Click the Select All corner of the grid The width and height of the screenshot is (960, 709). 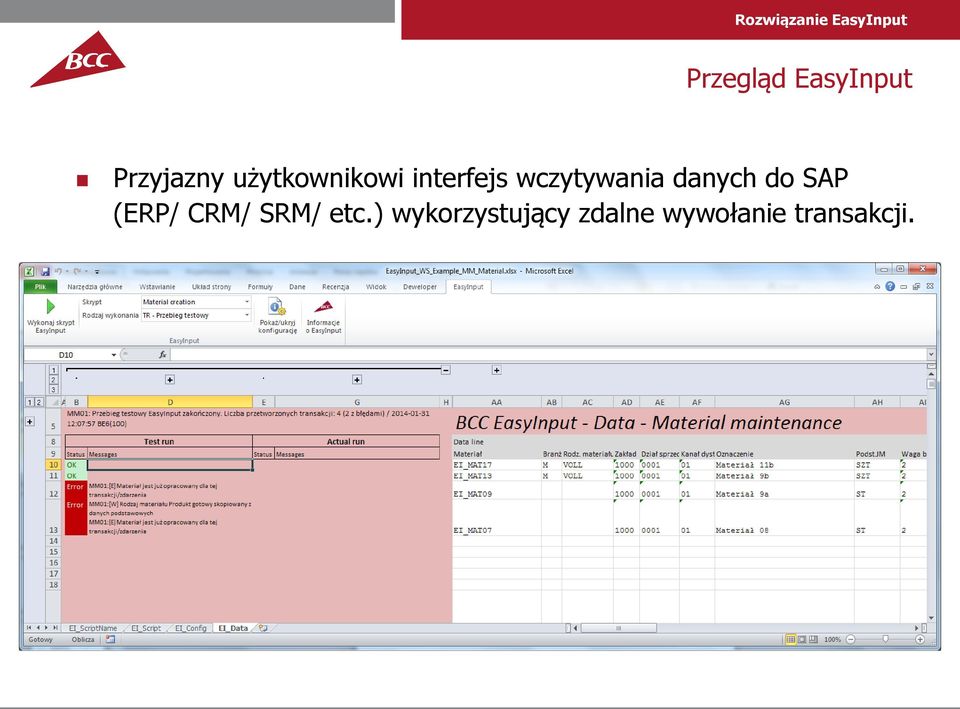pyautogui.click(x=54, y=402)
